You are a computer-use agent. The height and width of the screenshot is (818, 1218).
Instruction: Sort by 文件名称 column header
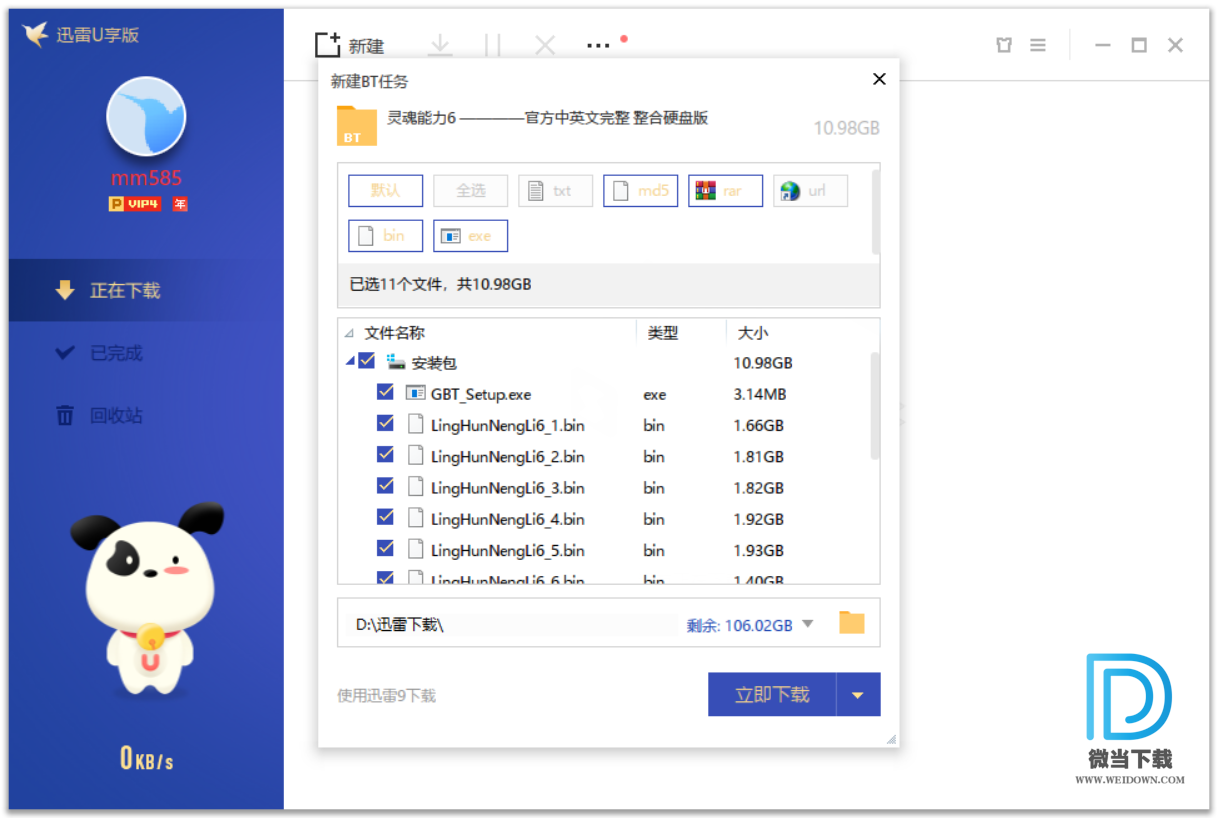394,333
